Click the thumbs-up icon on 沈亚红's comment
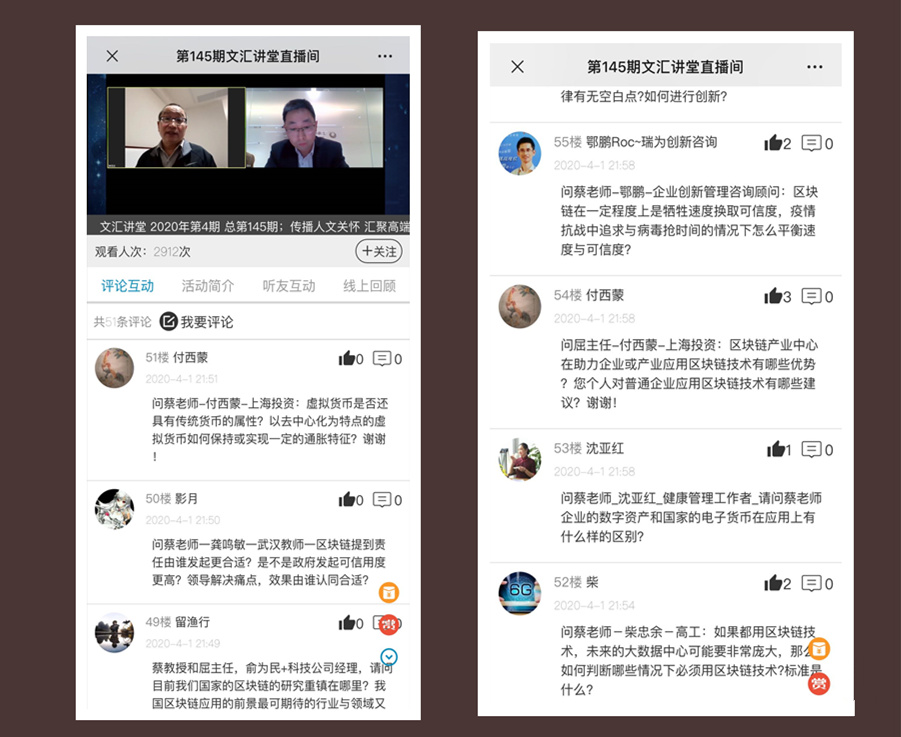Image resolution: width=901 pixels, height=737 pixels. [x=777, y=450]
